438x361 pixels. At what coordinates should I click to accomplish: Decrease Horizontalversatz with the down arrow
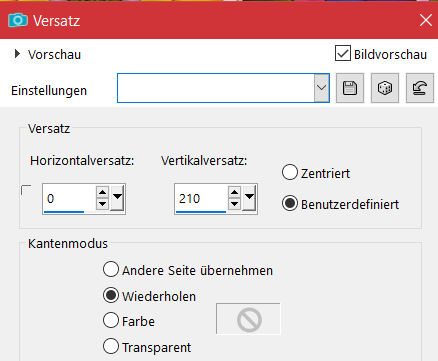pyautogui.click(x=102, y=204)
